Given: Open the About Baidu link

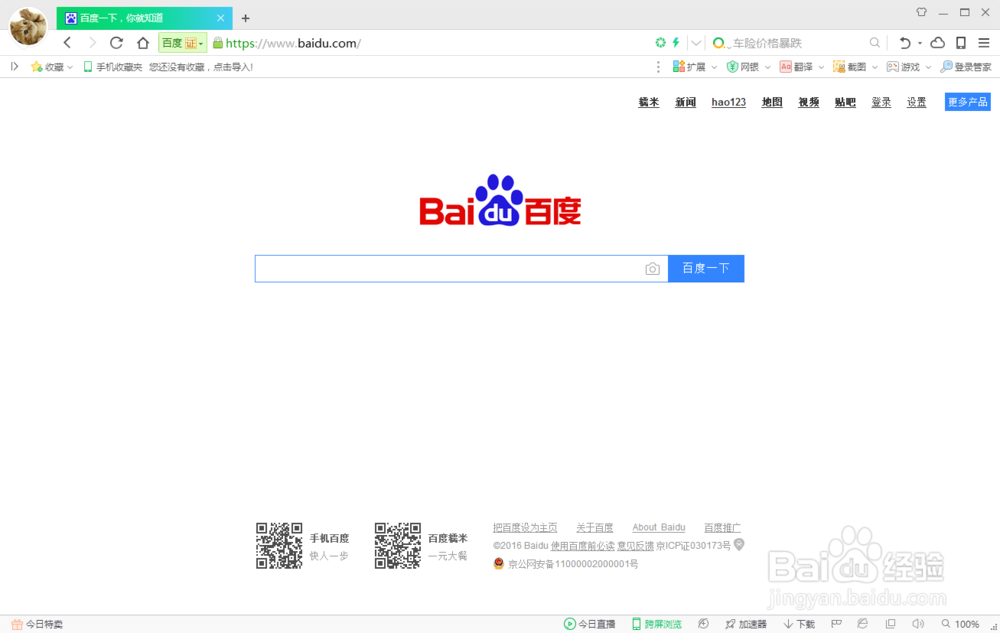Looking at the screenshot, I should pyautogui.click(x=659, y=527).
